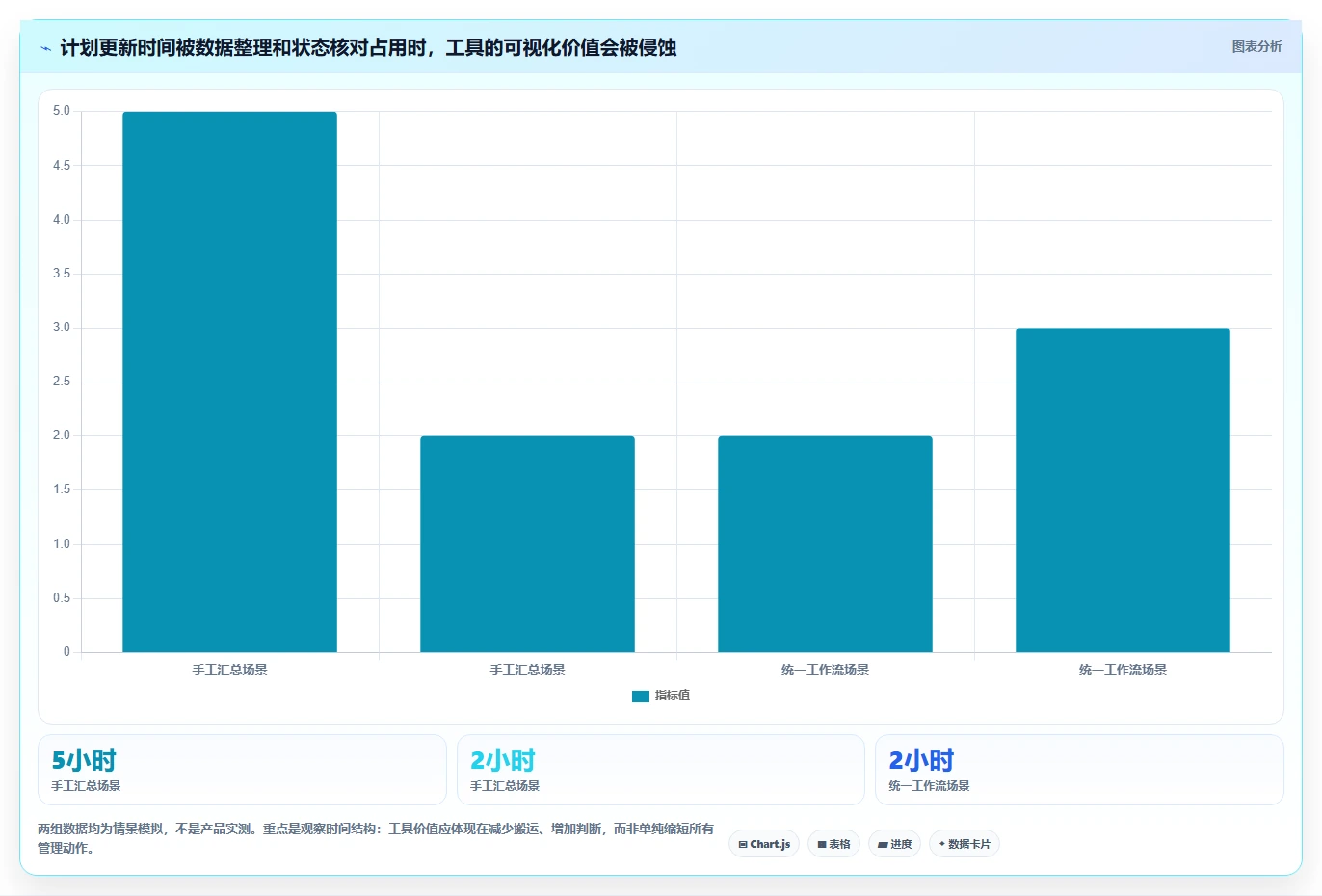Open the 图表分析 label in header
Image resolution: width=1322 pixels, height=896 pixels.
(x=1256, y=46)
